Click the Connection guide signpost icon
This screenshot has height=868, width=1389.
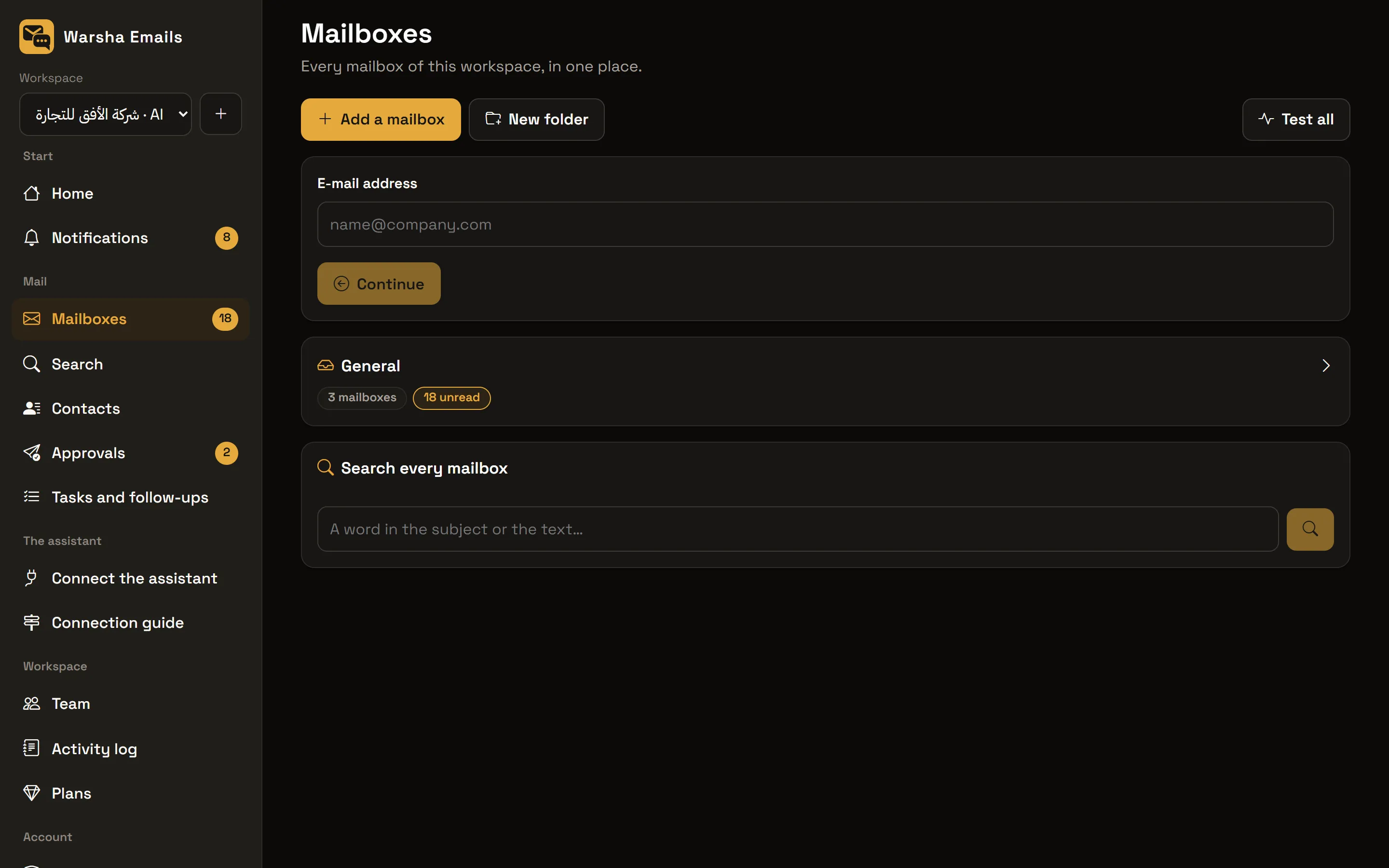point(31,622)
